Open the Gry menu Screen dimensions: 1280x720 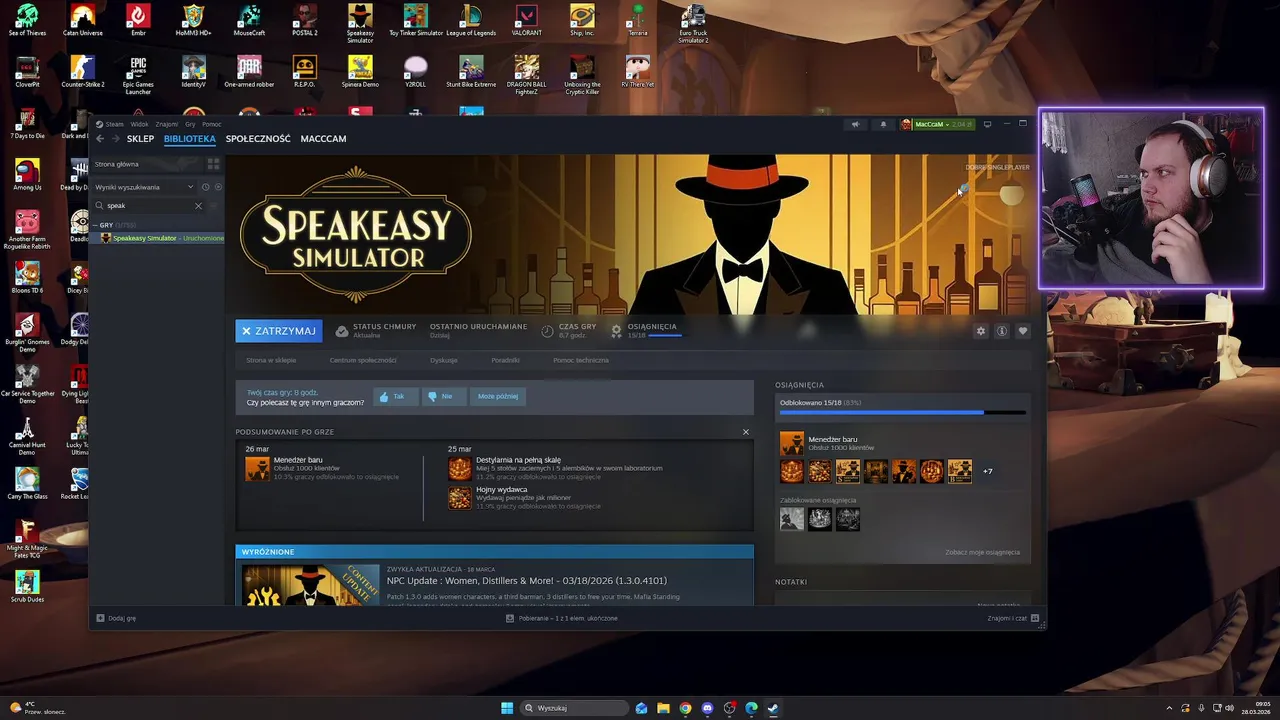coord(190,124)
